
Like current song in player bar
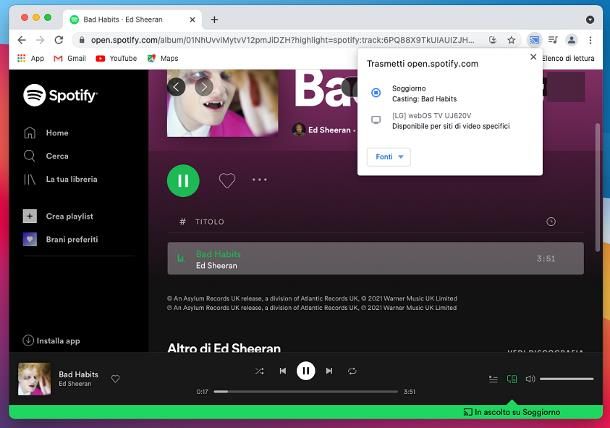[115, 379]
